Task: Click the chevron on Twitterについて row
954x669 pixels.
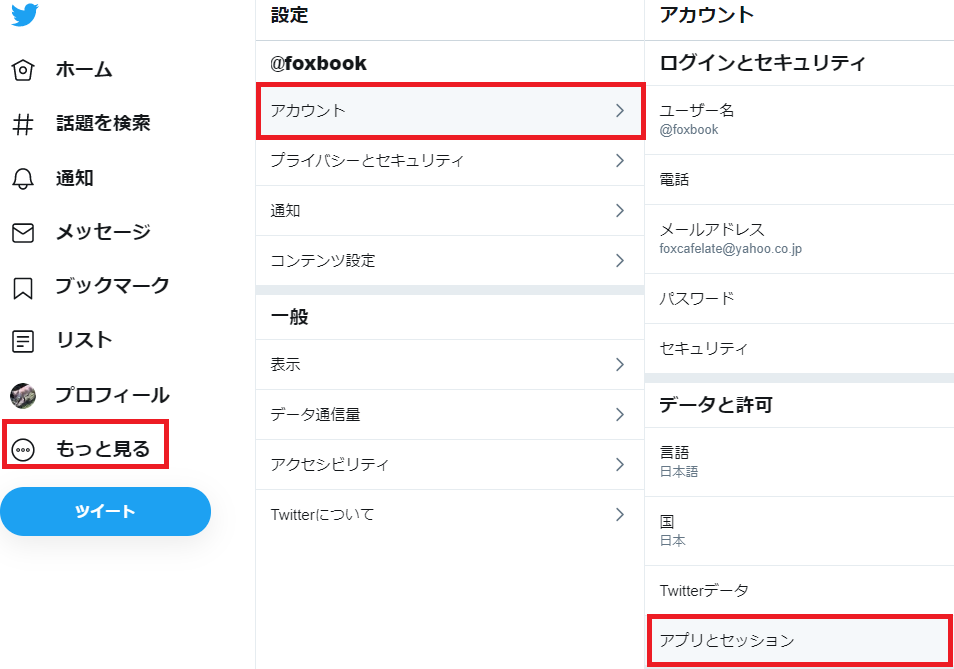Action: pos(620,514)
